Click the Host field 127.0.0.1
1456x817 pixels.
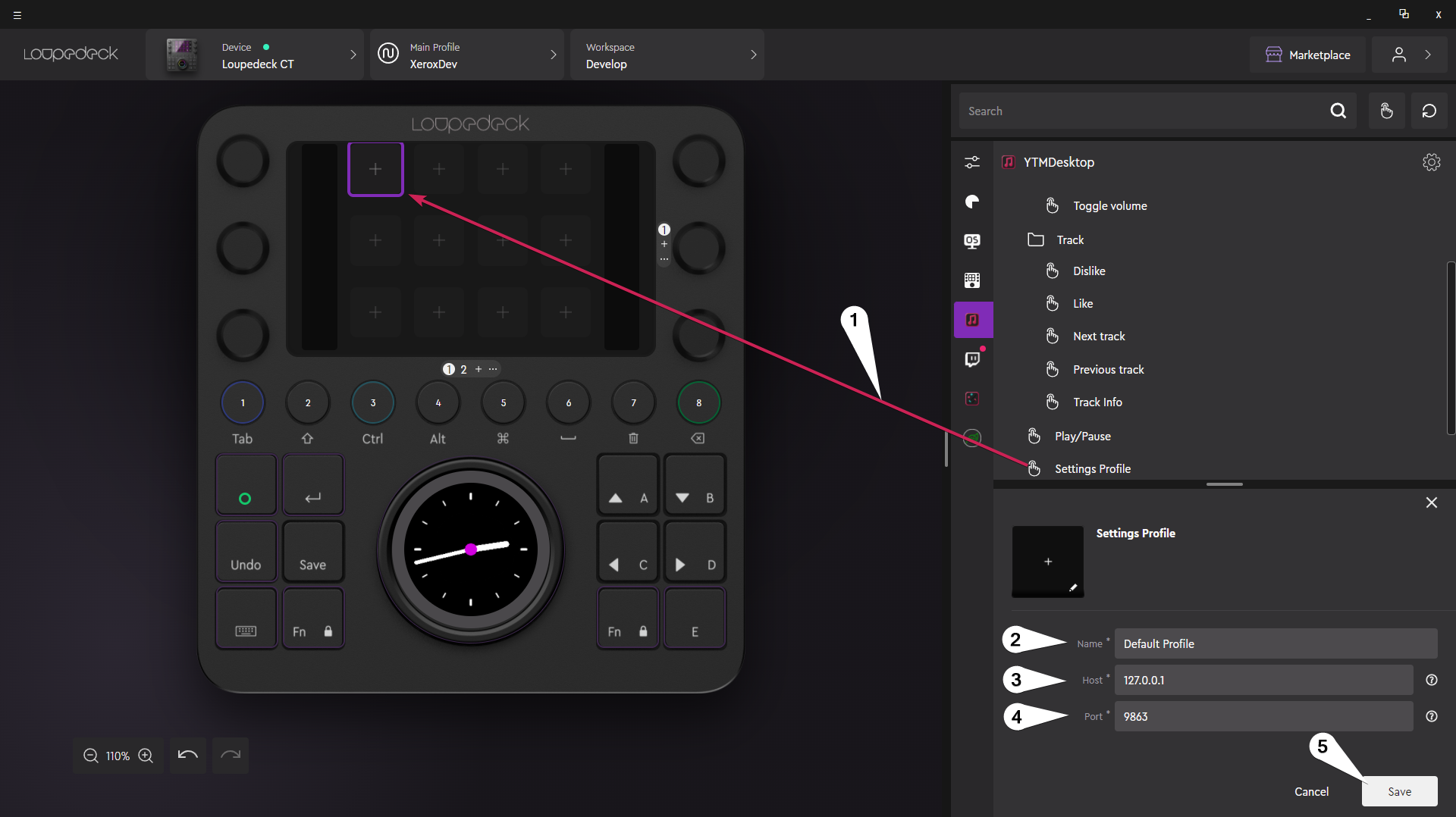pos(1263,680)
